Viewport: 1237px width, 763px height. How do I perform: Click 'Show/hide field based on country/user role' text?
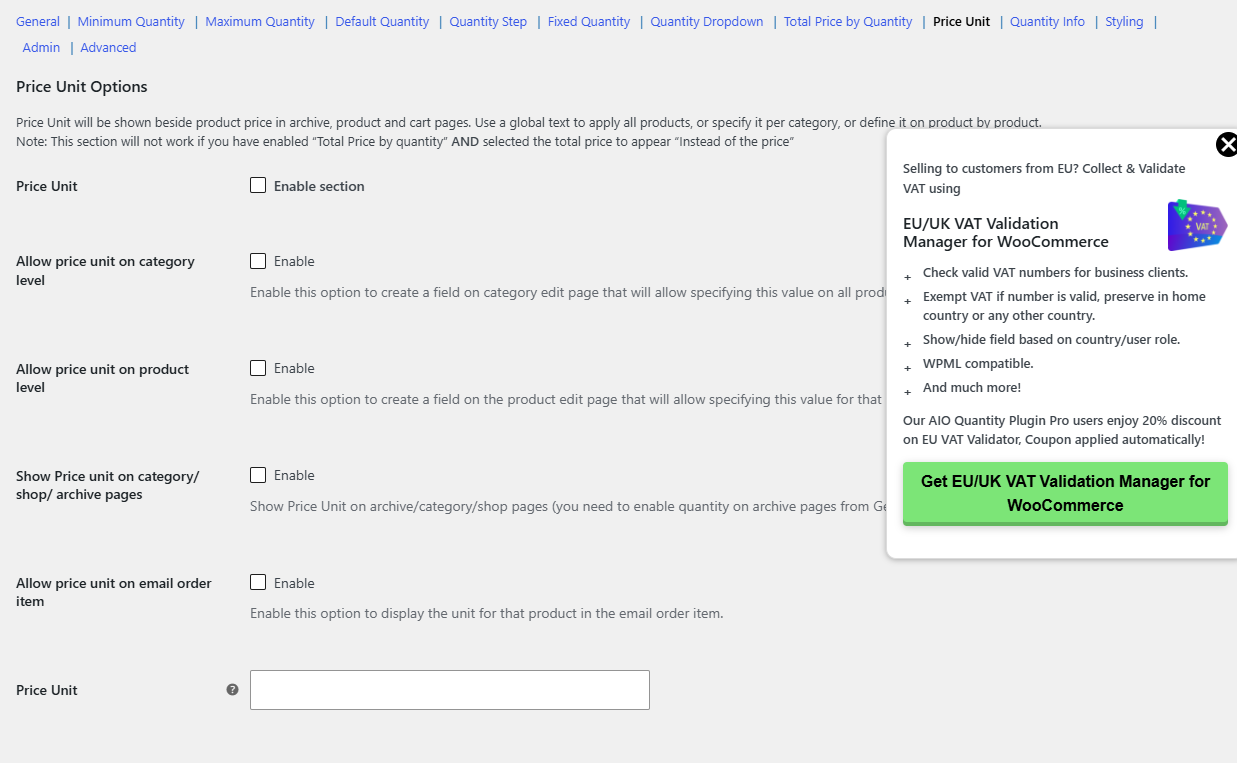point(1051,339)
